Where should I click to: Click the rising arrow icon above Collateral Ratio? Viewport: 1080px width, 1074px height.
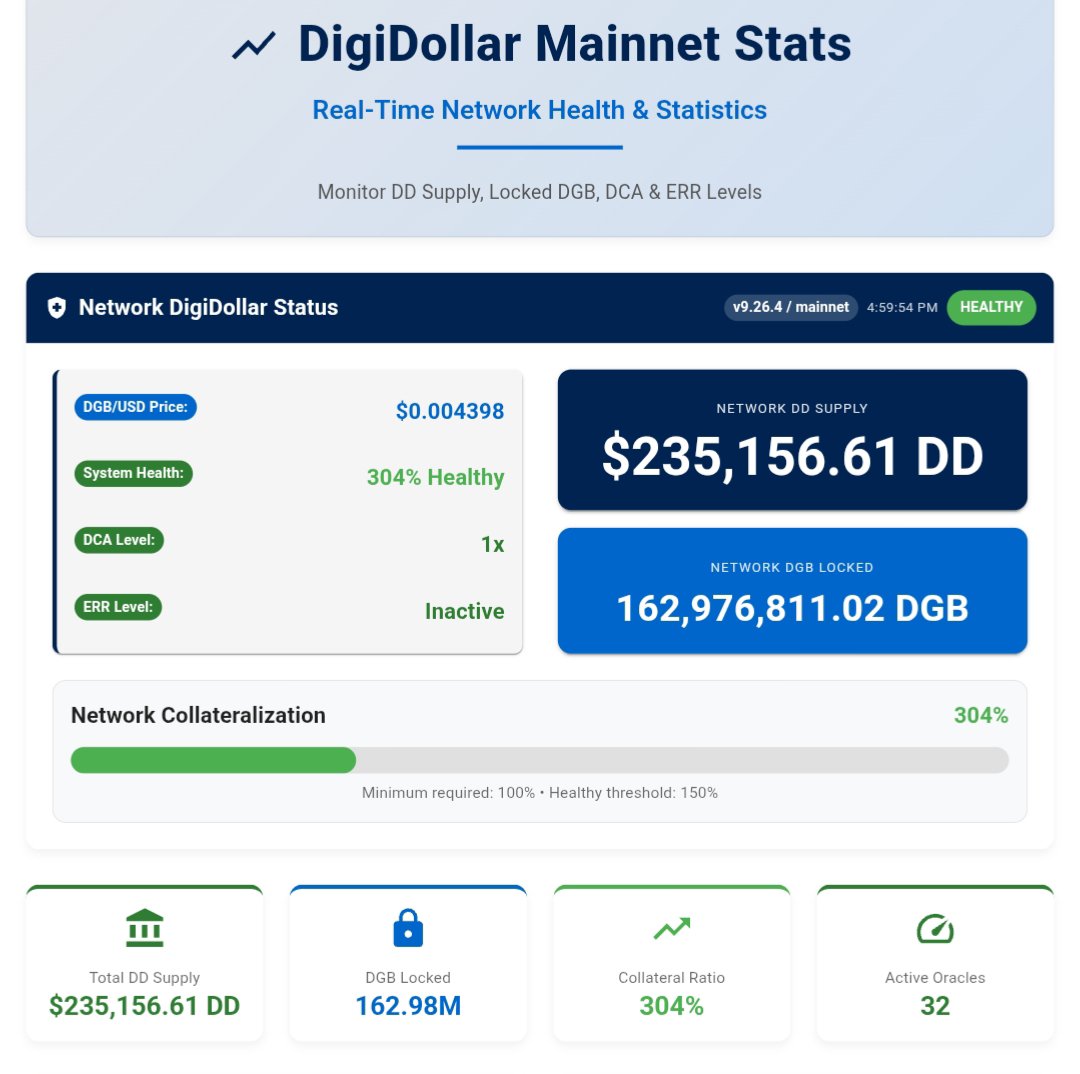point(672,928)
